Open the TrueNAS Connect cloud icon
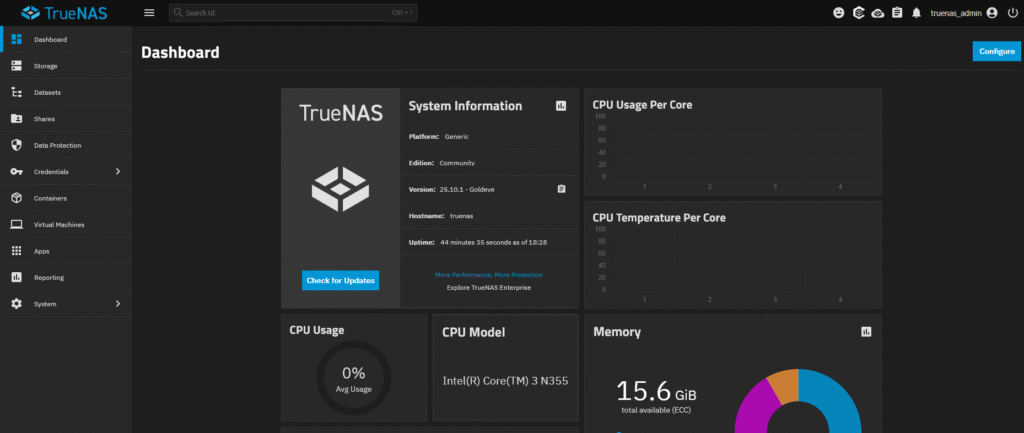The image size is (1024, 433). click(878, 13)
